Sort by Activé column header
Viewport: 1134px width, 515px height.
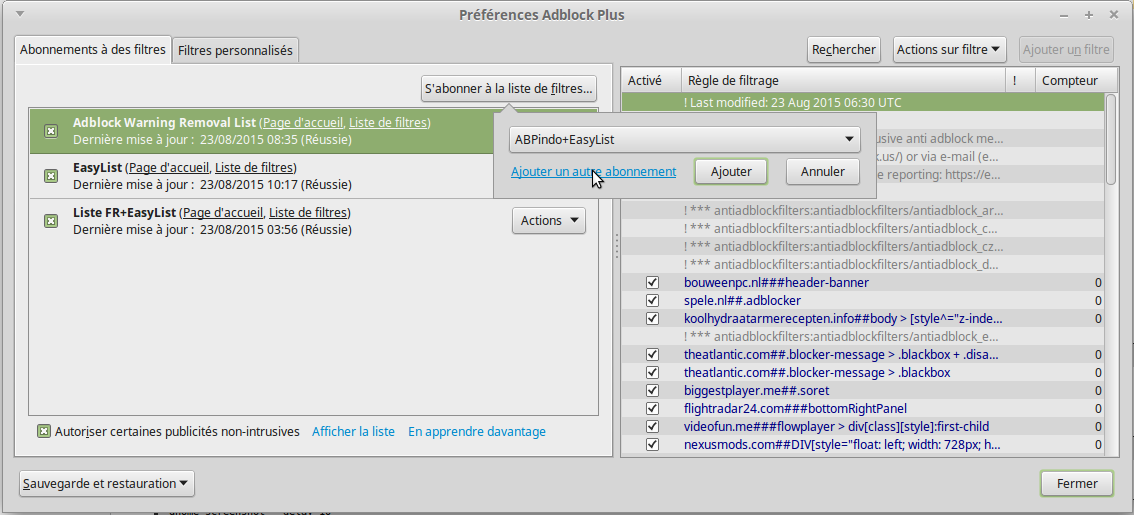point(651,81)
